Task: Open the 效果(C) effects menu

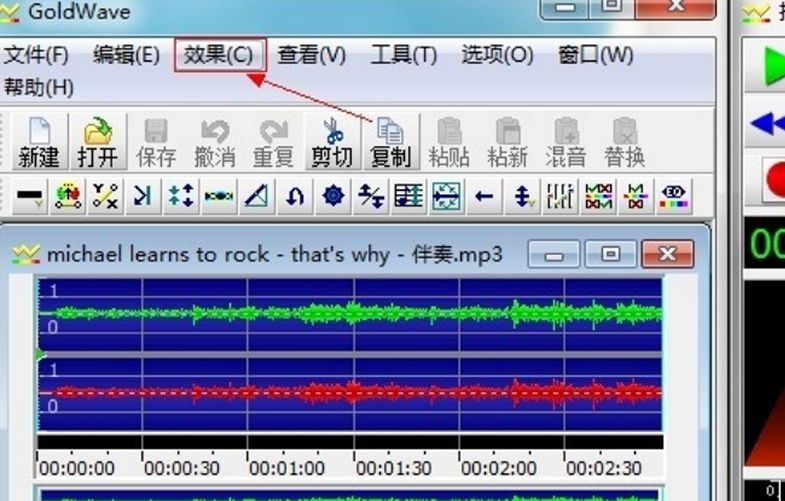Action: [219, 55]
